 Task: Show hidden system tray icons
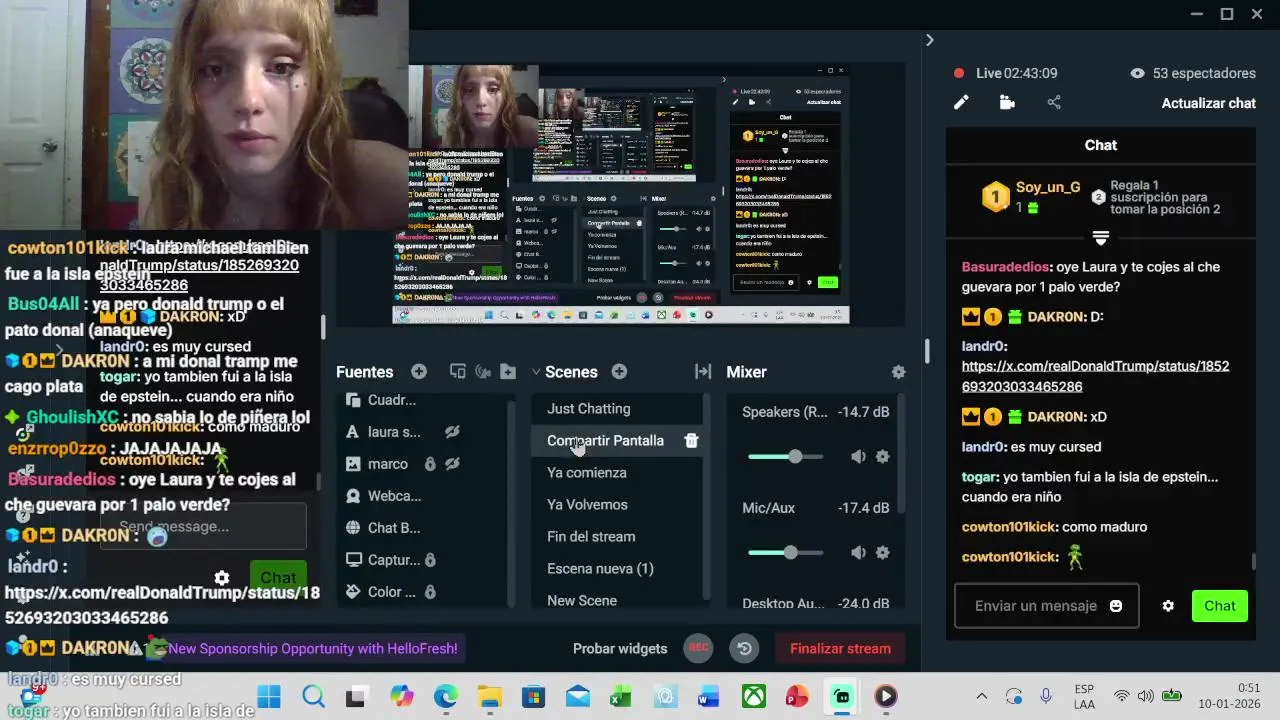click(982, 696)
